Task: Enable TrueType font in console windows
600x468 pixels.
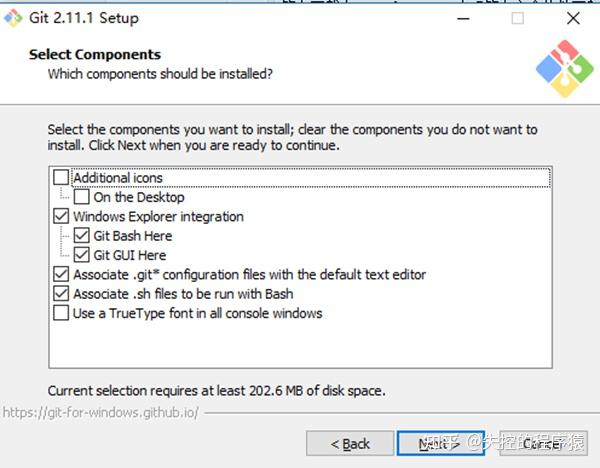Action: point(61,314)
